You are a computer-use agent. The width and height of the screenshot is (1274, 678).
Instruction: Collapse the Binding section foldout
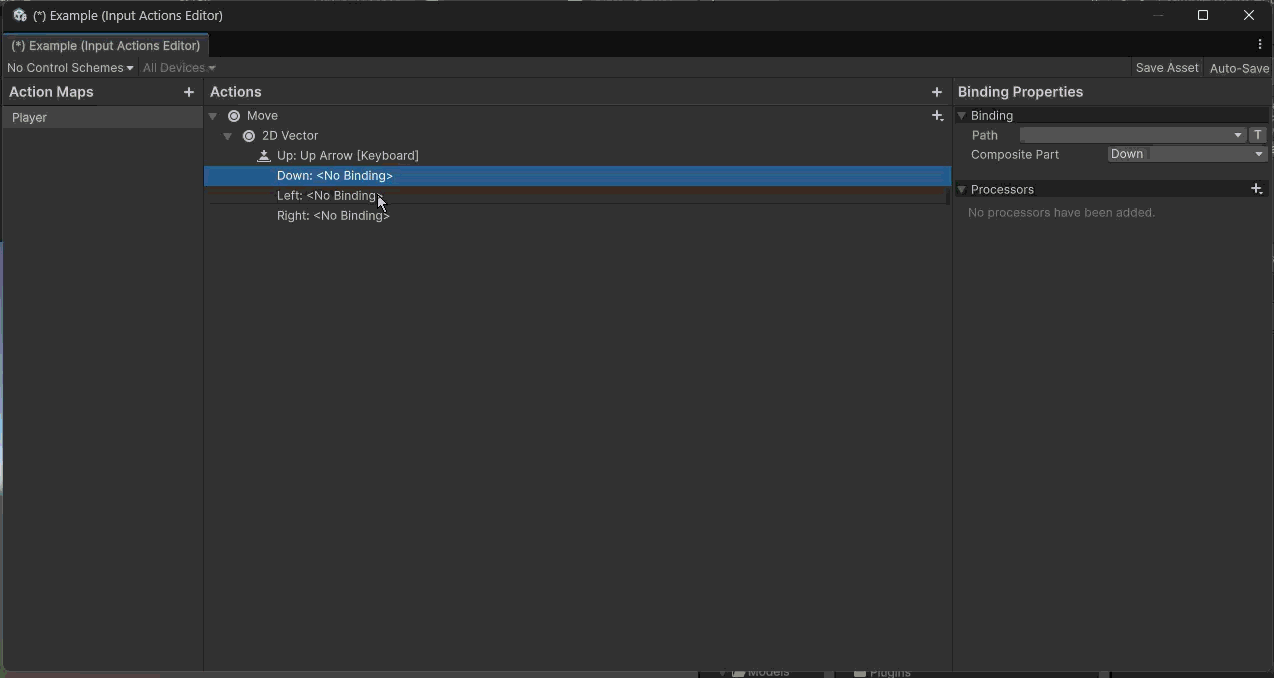click(x=962, y=116)
